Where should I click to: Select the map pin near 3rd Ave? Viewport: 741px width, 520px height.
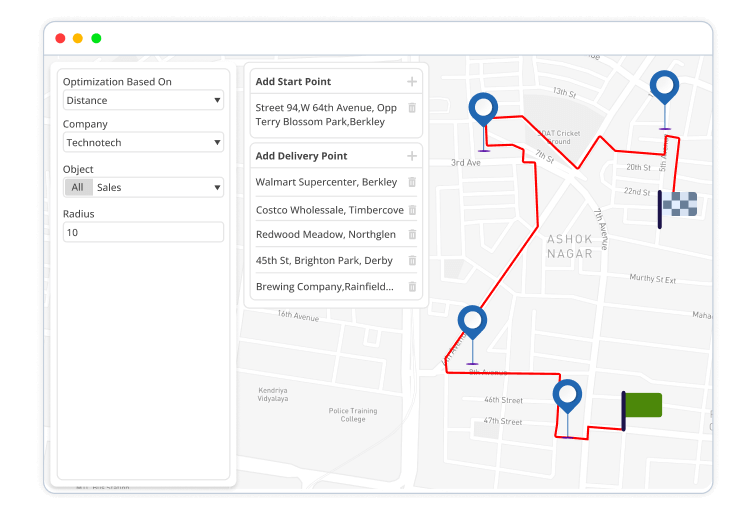(x=484, y=110)
